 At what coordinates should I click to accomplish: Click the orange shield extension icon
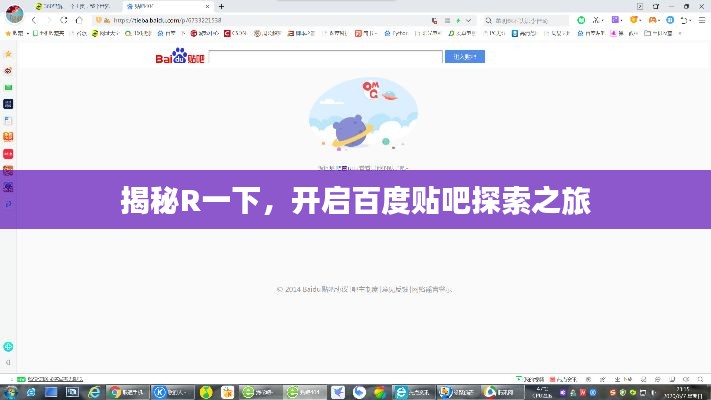pyautogui.click(x=633, y=20)
